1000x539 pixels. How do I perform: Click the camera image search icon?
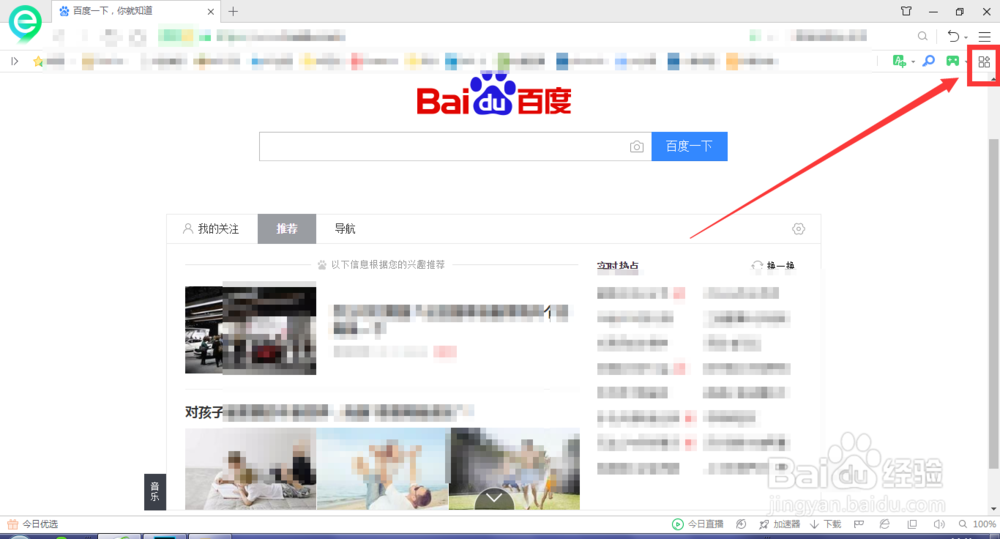pyautogui.click(x=636, y=147)
